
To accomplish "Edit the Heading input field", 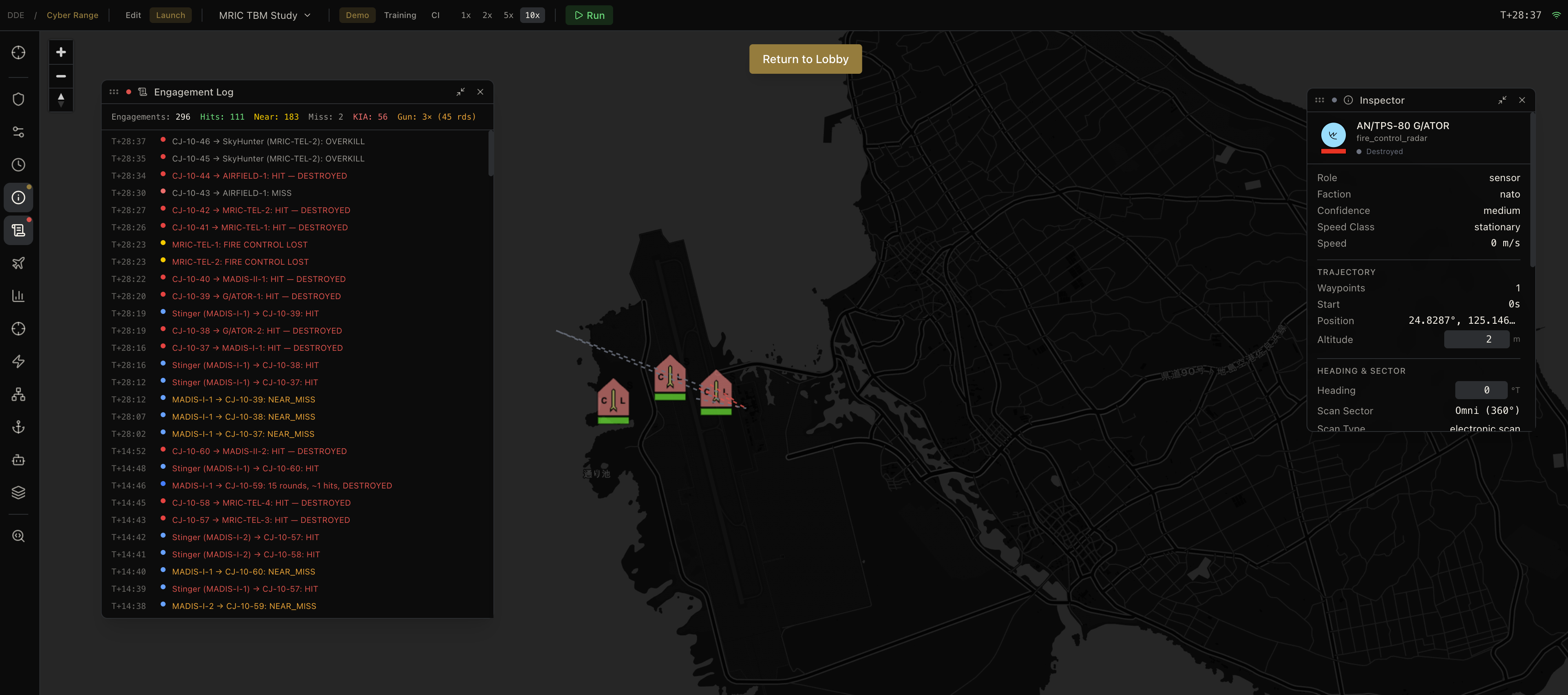I will point(1481,390).
